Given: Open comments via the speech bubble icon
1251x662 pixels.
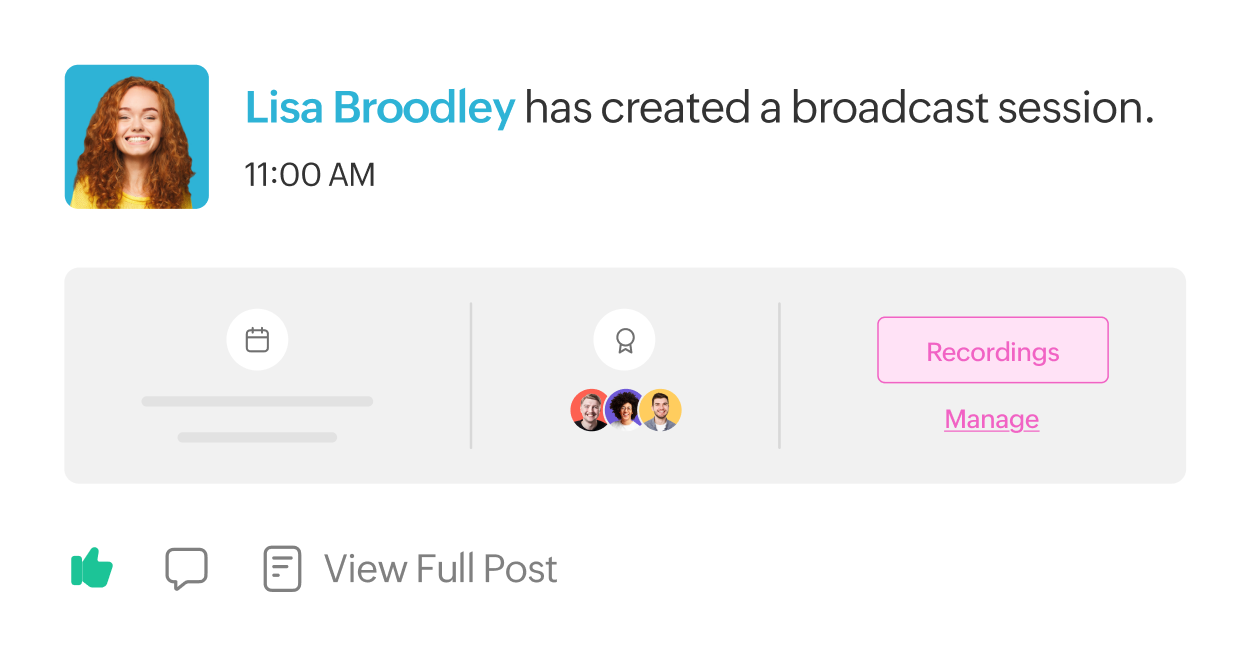Looking at the screenshot, I should 186,568.
